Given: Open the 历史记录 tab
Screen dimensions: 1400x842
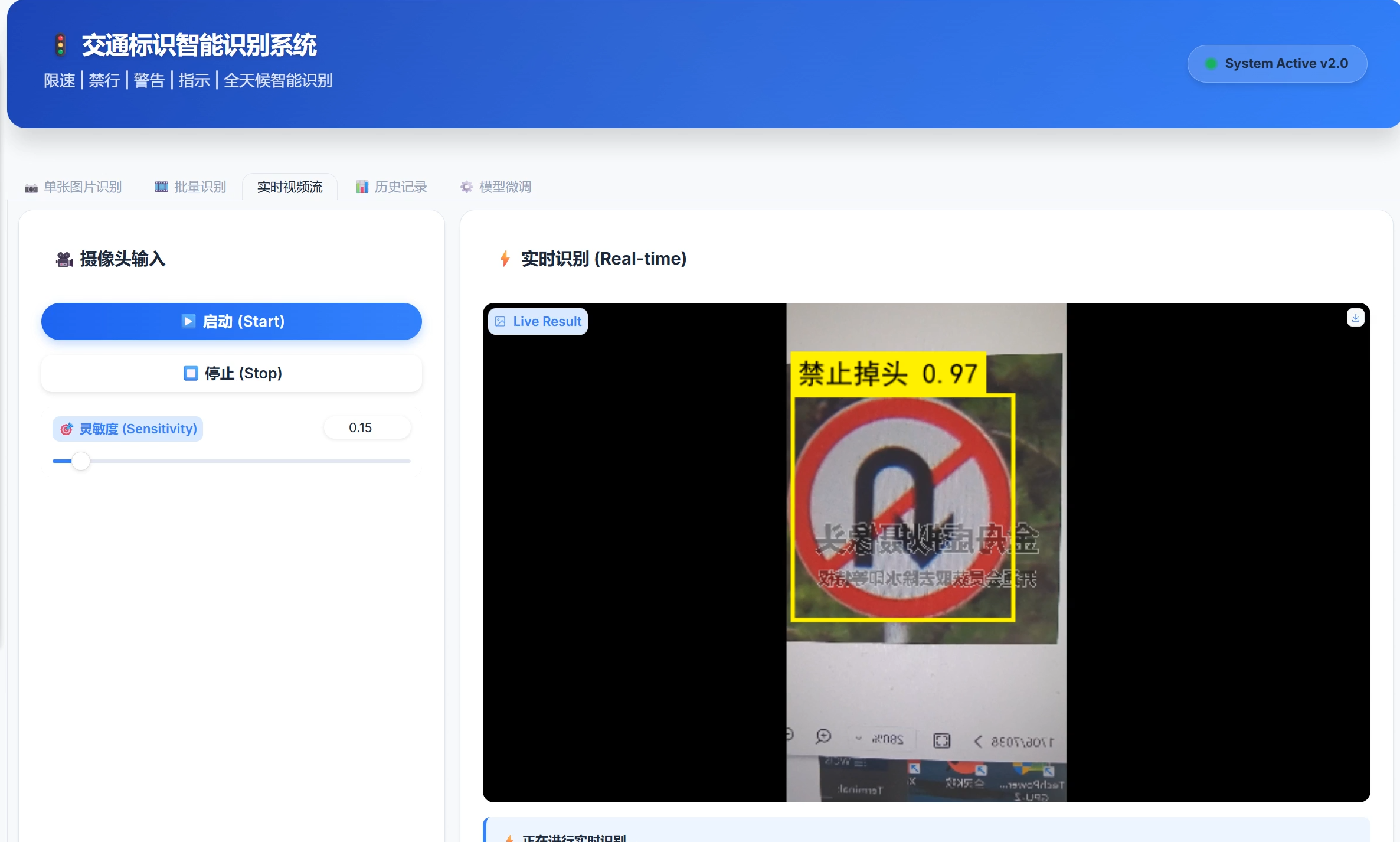Looking at the screenshot, I should [x=391, y=187].
